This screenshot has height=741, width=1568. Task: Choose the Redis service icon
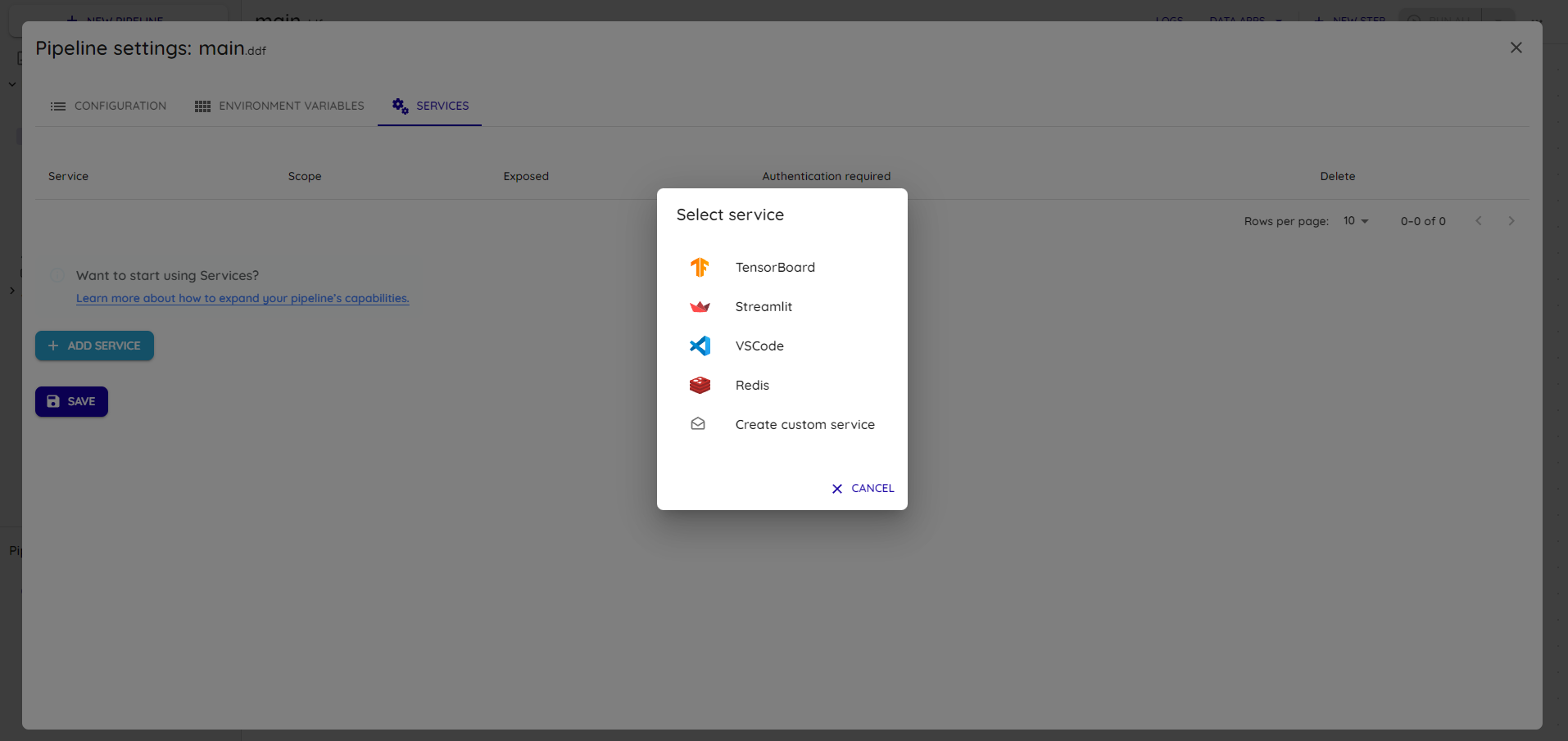[700, 385]
